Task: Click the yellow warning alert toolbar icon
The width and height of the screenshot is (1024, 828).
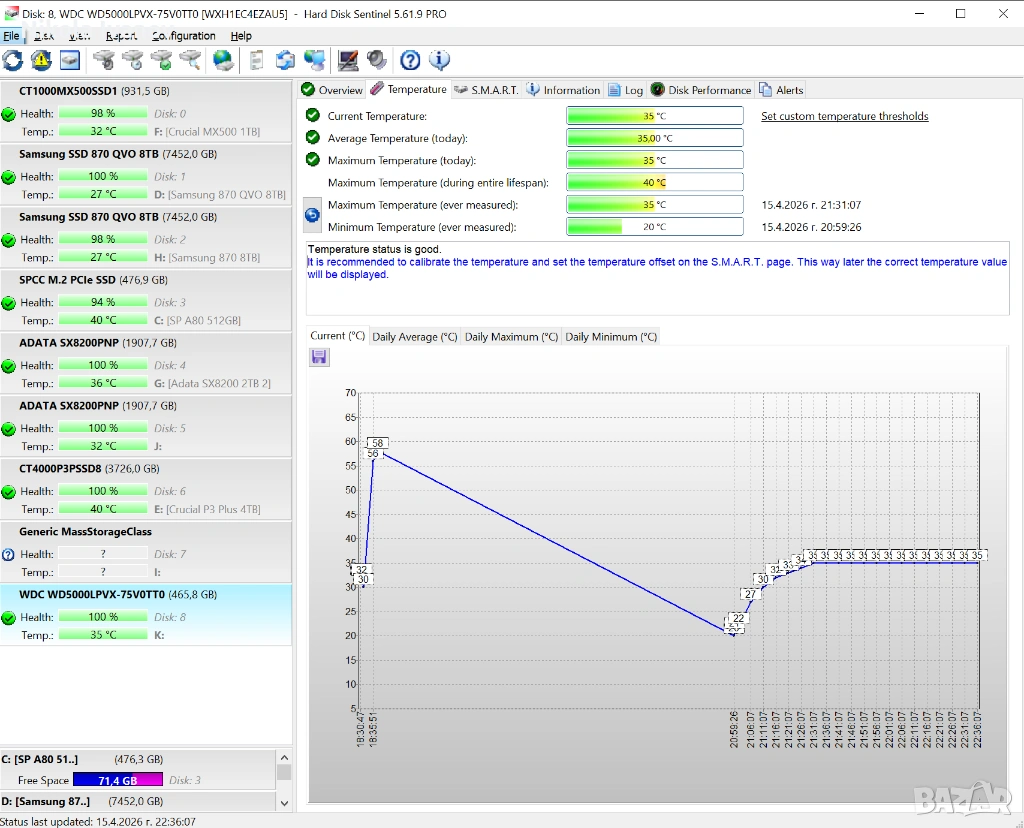Action: click(41, 60)
